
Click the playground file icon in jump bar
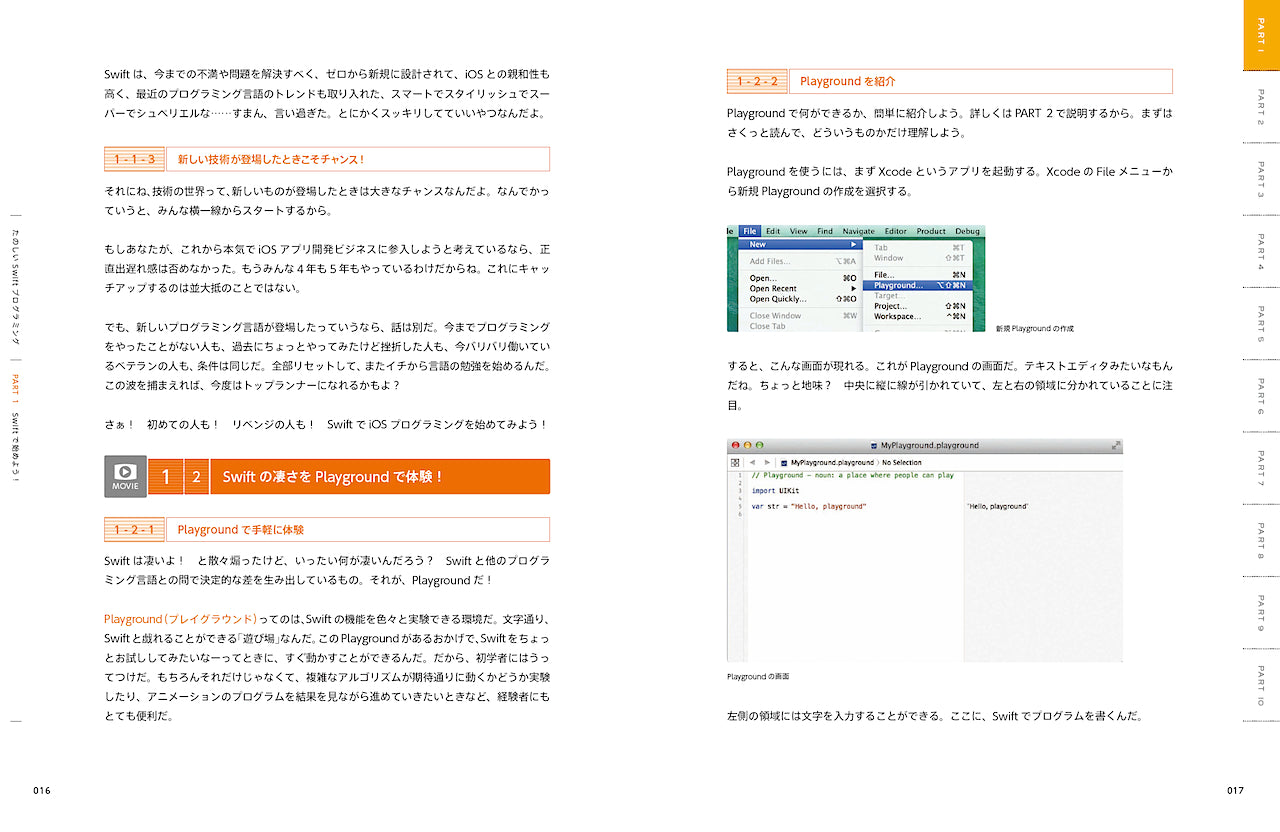pos(785,463)
